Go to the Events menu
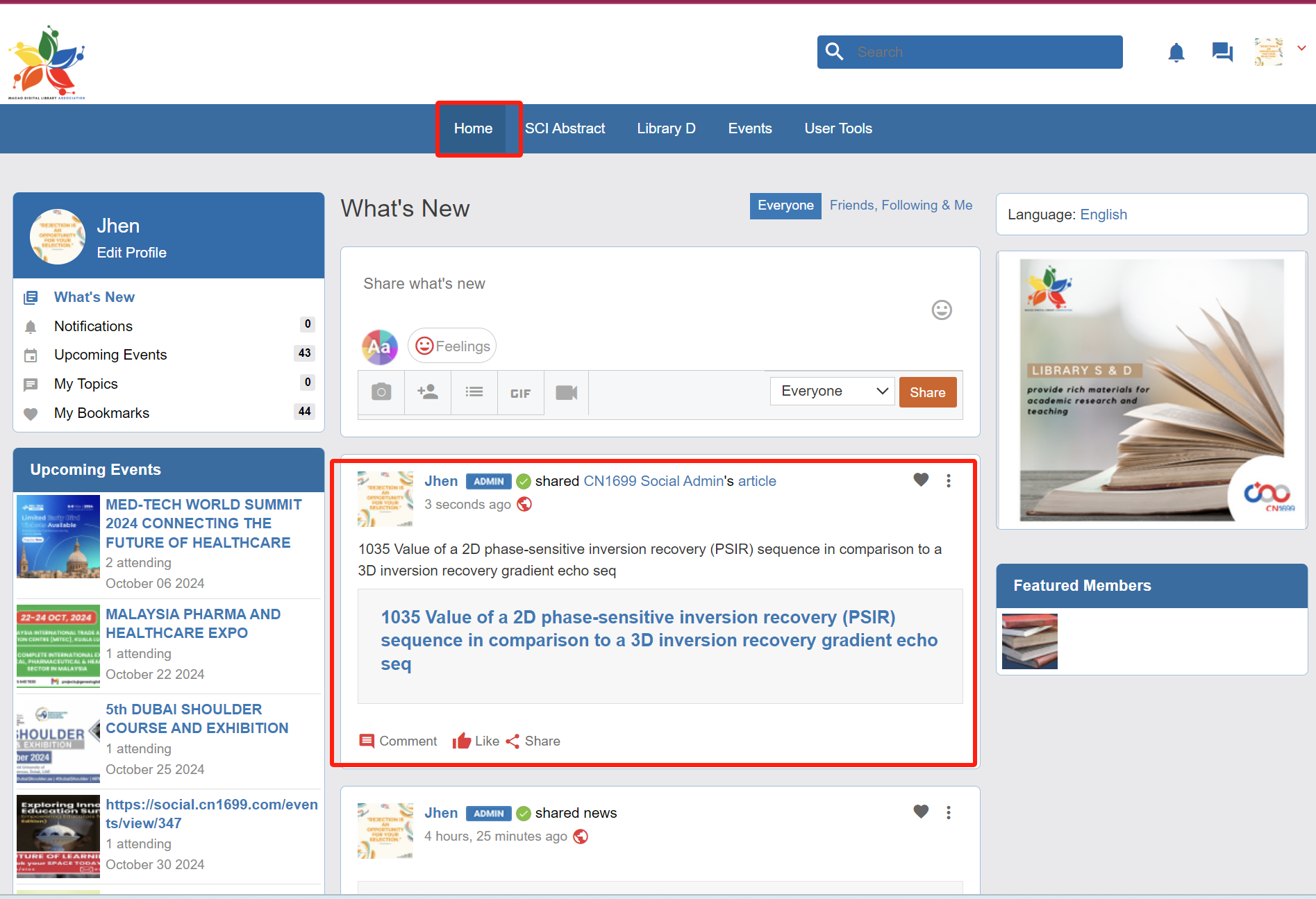The height and width of the screenshot is (899, 1316). point(749,128)
